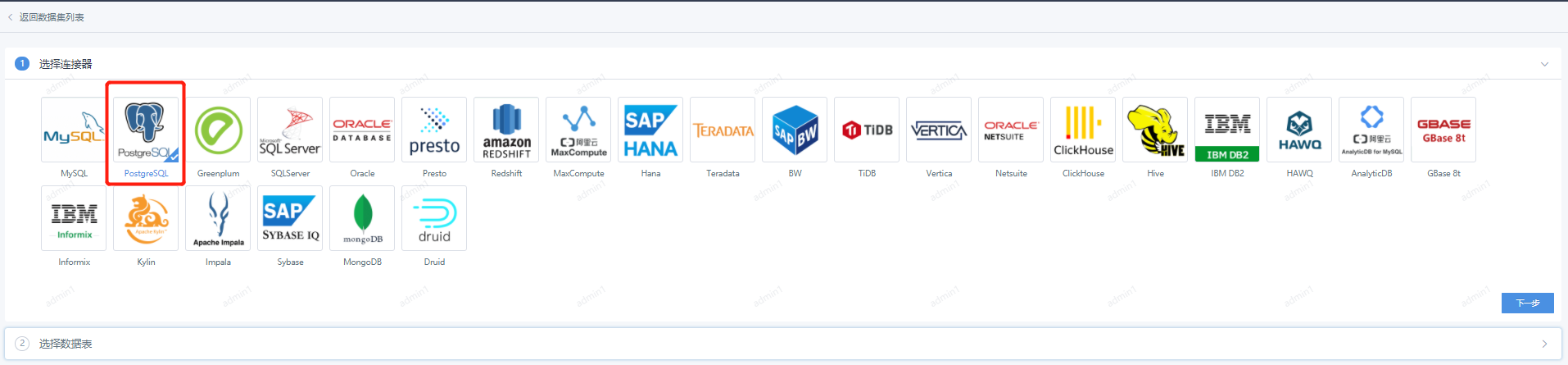Pick the Greenplum connector icon
Viewport: 1568px width, 365px height.
tap(218, 130)
